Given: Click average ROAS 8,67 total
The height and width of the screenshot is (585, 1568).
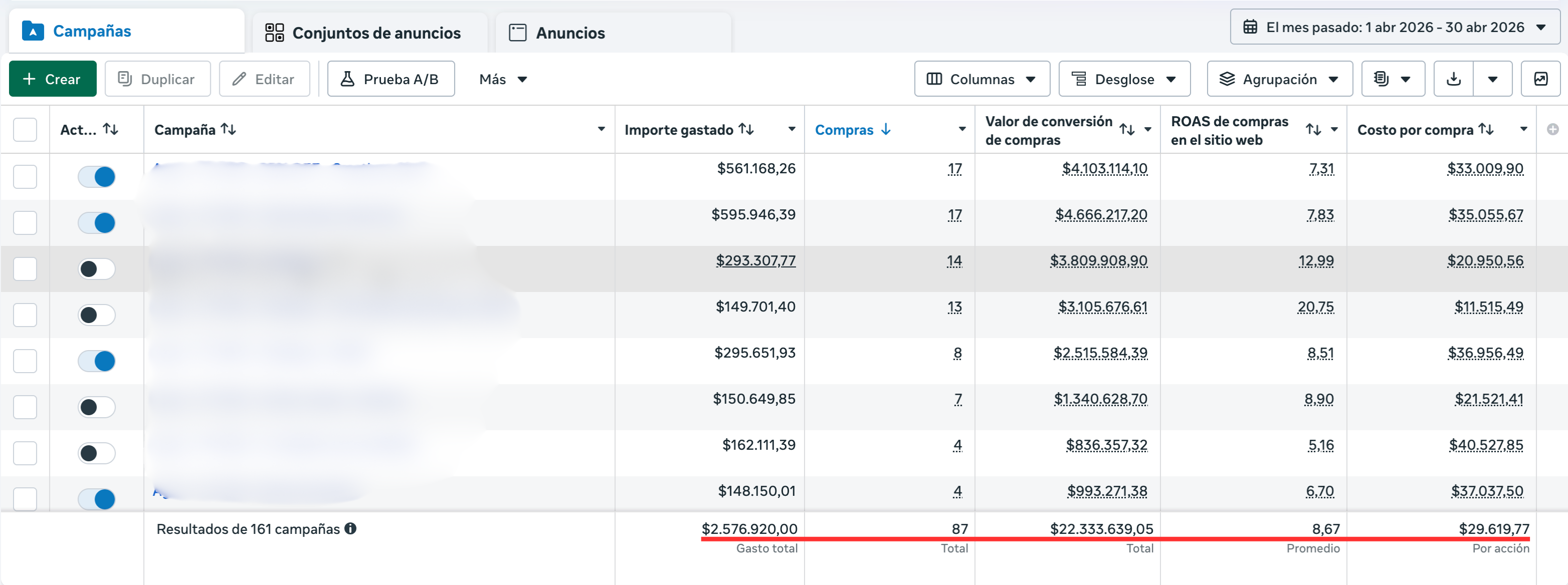Looking at the screenshot, I should coord(1326,529).
